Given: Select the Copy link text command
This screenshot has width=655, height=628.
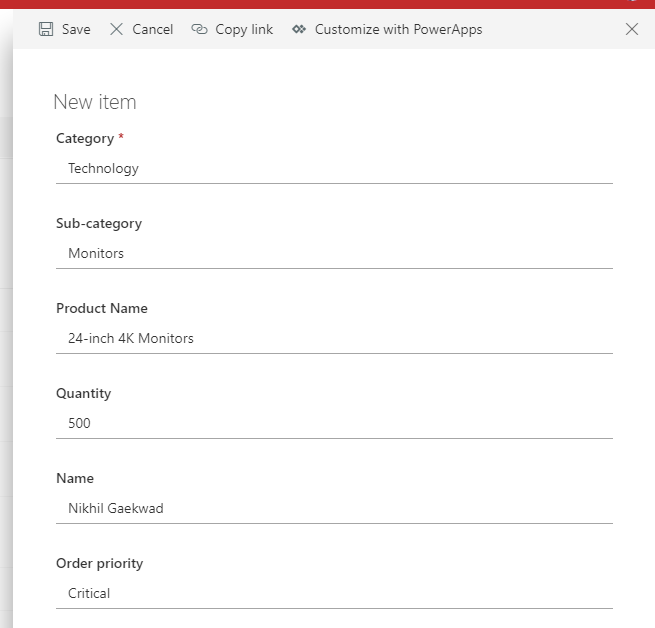Looking at the screenshot, I should 244,30.
